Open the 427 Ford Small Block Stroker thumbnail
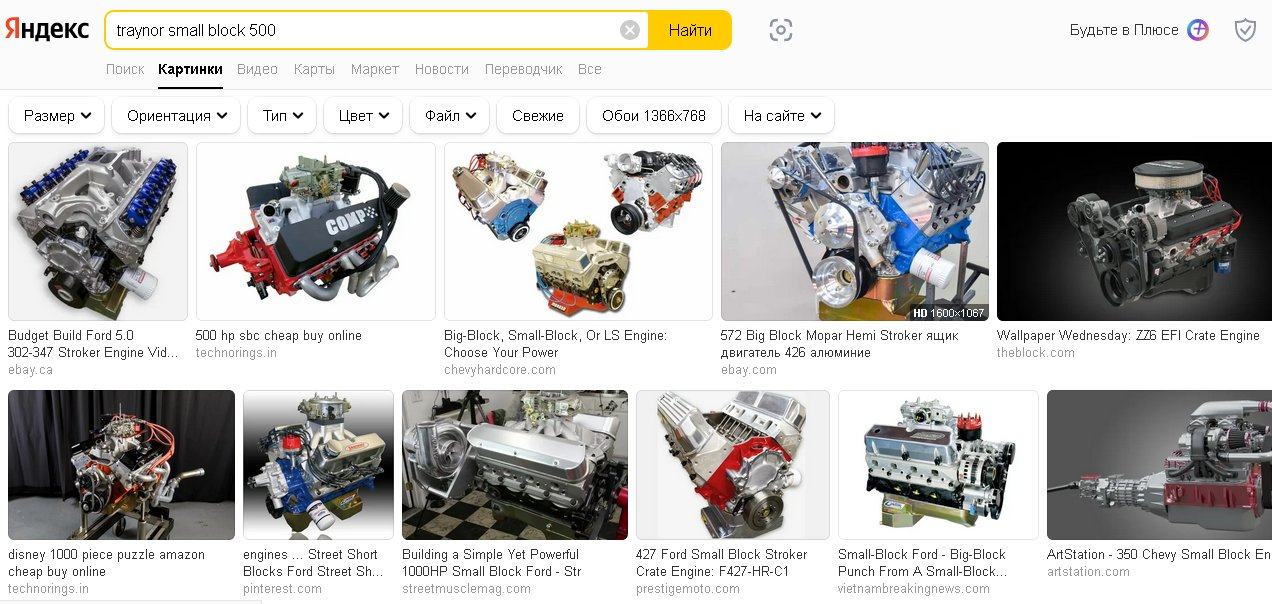 733,465
